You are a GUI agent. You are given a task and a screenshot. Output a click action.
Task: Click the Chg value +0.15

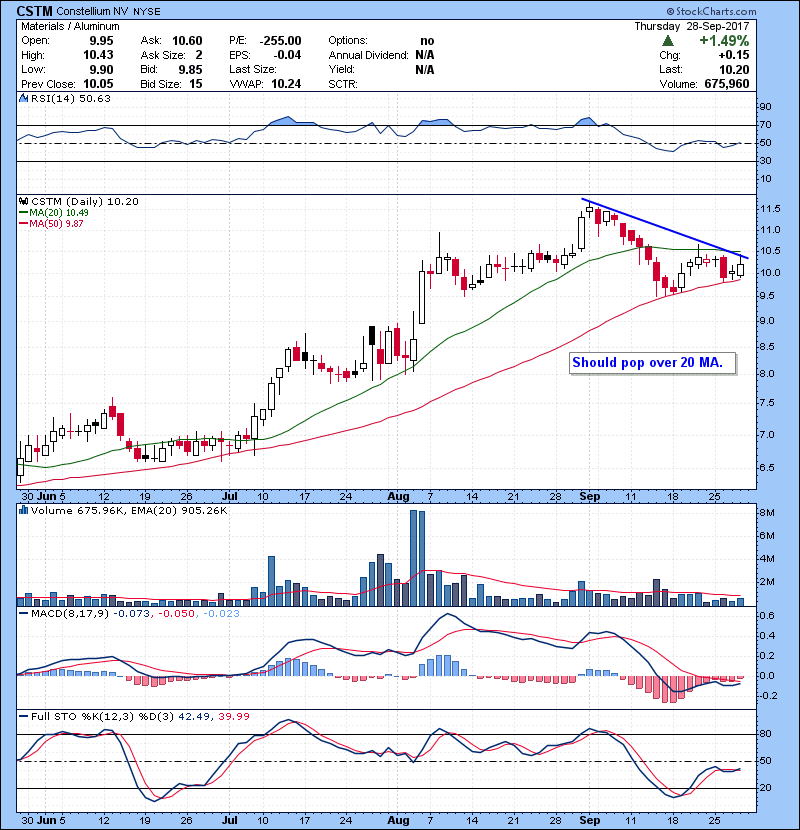click(734, 55)
